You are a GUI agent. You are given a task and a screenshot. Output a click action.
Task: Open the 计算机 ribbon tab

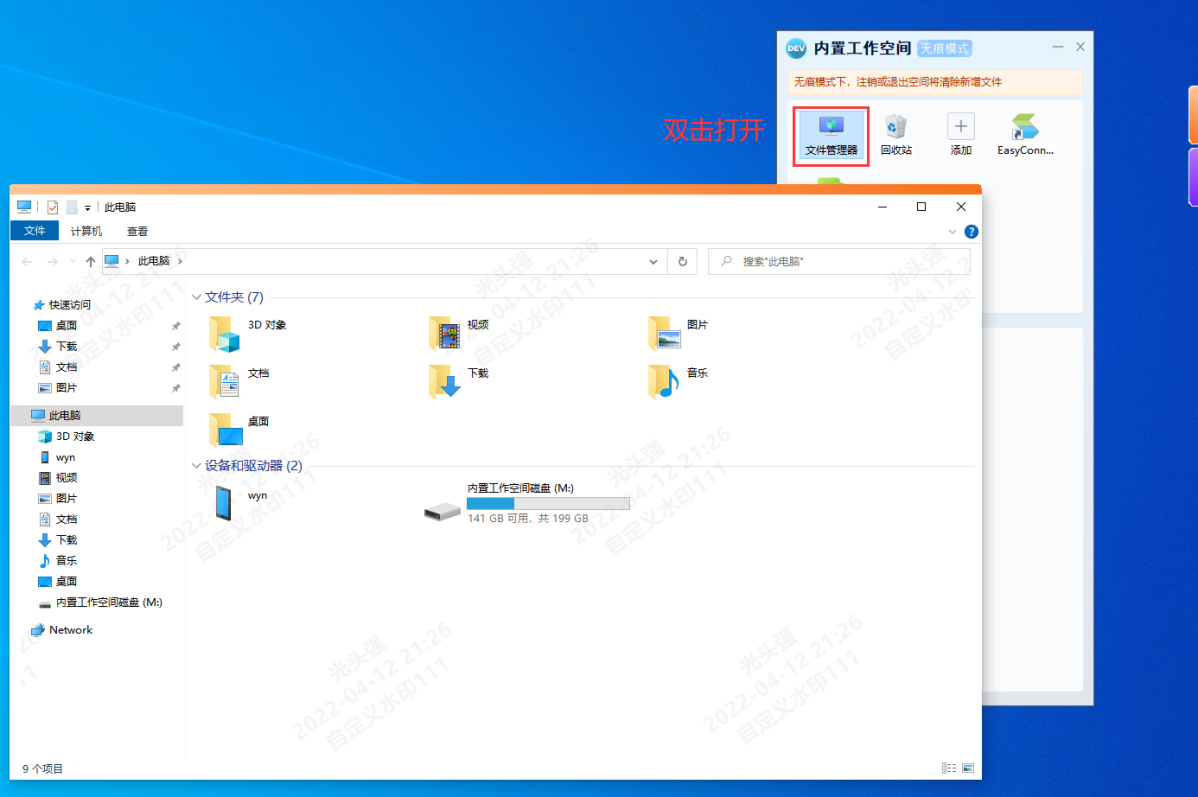coord(86,231)
